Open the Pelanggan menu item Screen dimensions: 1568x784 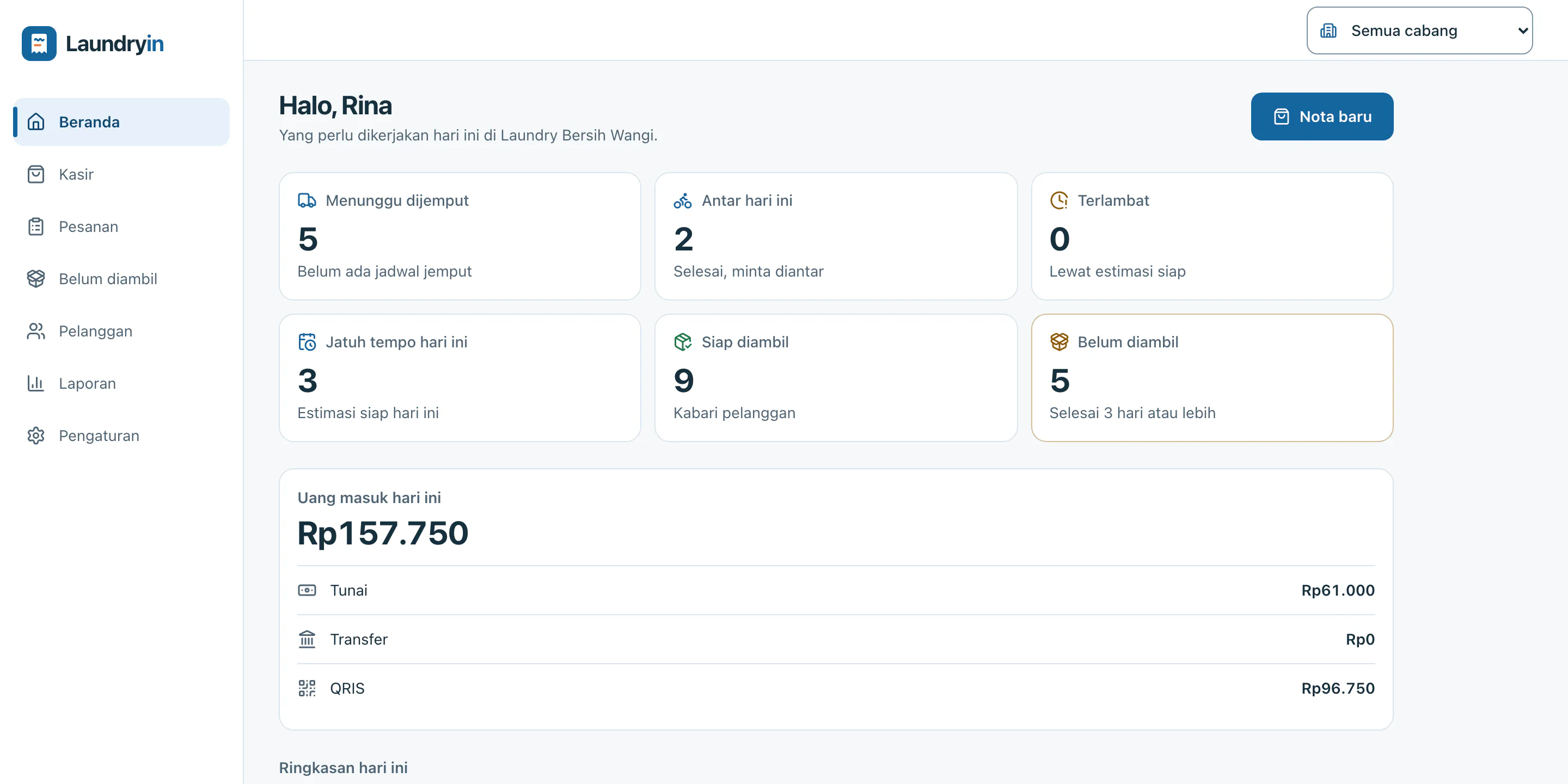pos(121,331)
